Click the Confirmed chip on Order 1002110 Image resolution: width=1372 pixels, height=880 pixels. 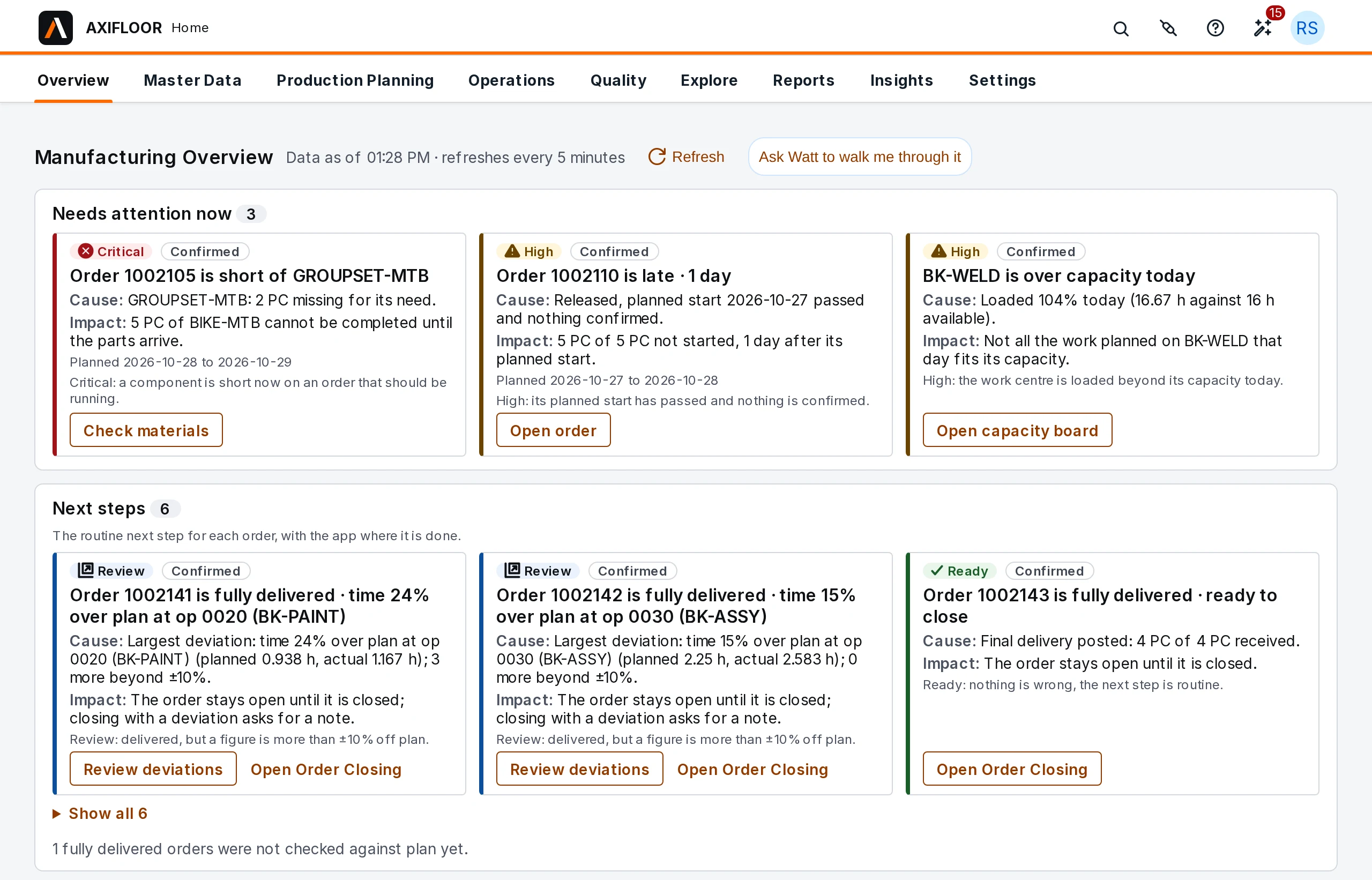coord(614,251)
